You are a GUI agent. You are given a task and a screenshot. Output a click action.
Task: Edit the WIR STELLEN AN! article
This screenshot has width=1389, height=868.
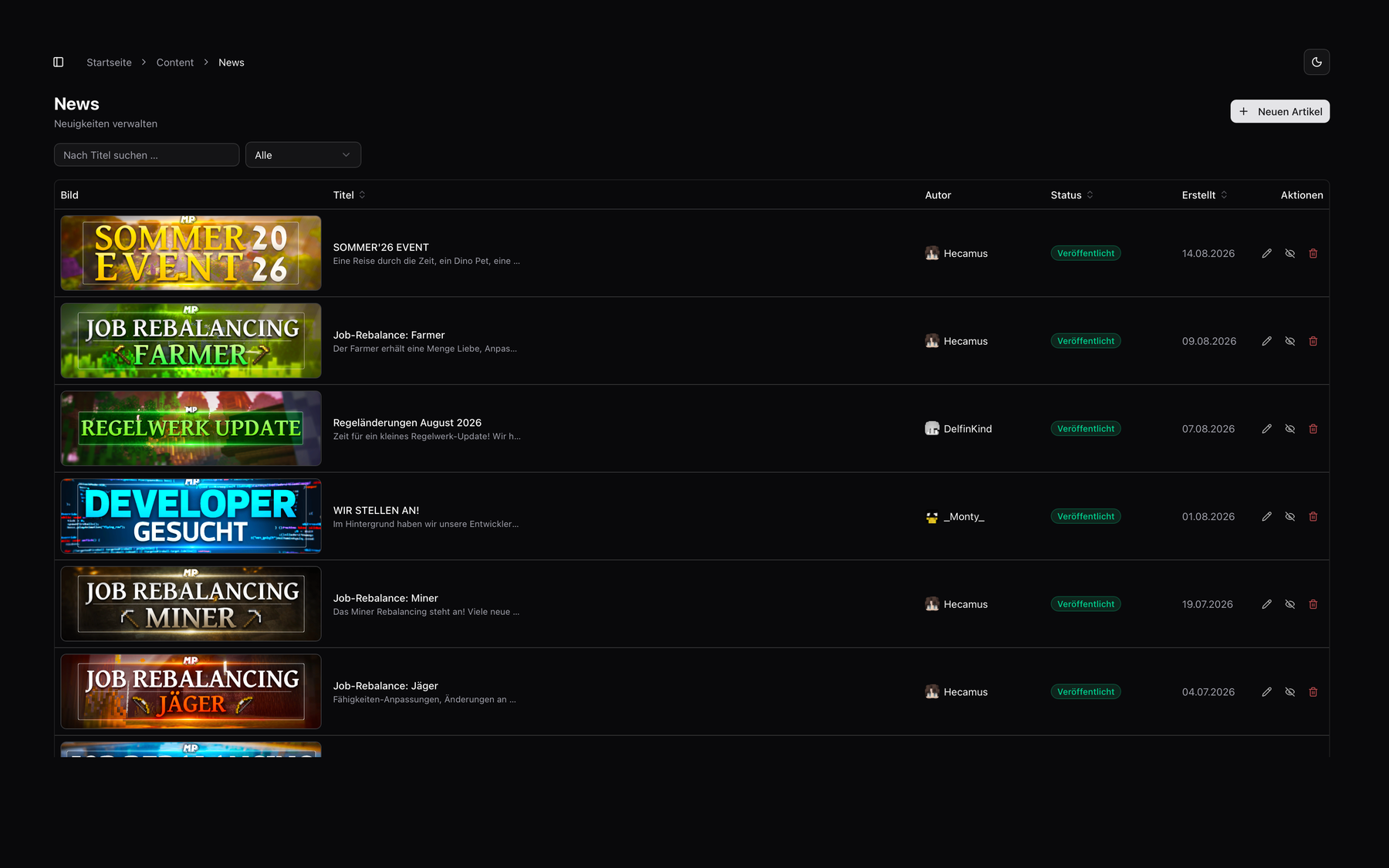1266,517
